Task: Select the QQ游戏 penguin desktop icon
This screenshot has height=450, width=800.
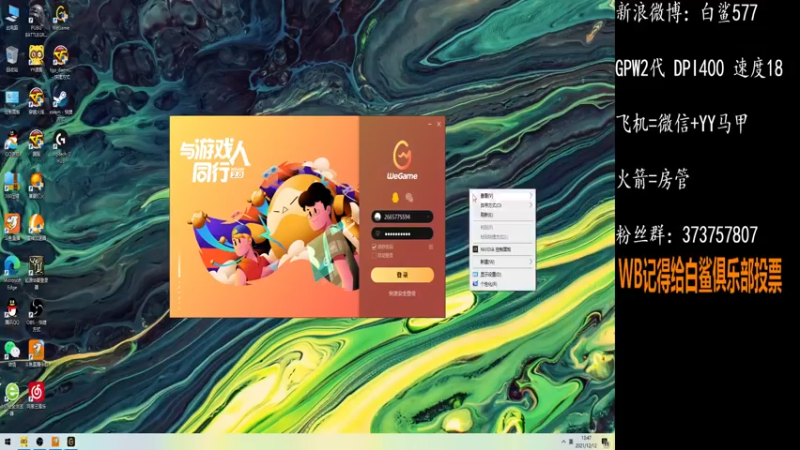Action: click(12, 142)
